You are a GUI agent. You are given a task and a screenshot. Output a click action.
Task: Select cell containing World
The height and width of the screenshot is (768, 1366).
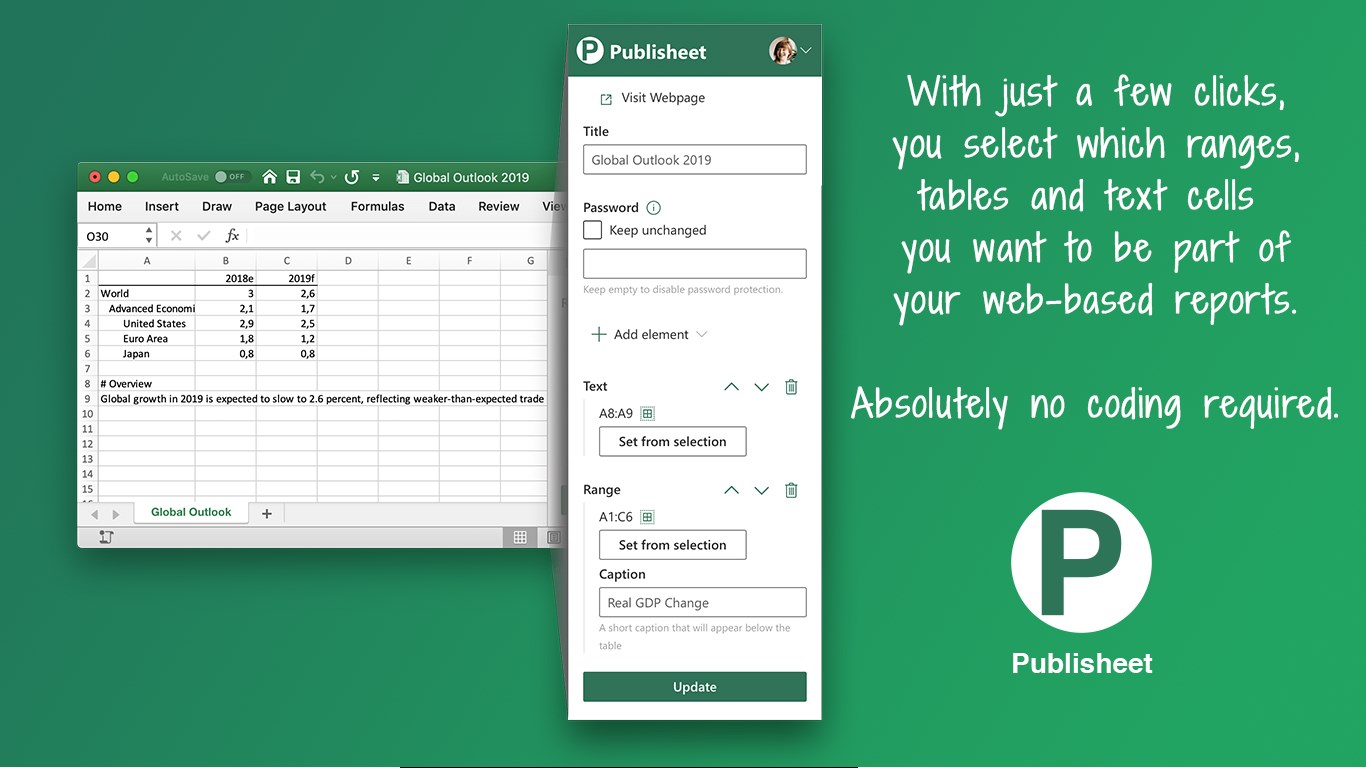147,294
